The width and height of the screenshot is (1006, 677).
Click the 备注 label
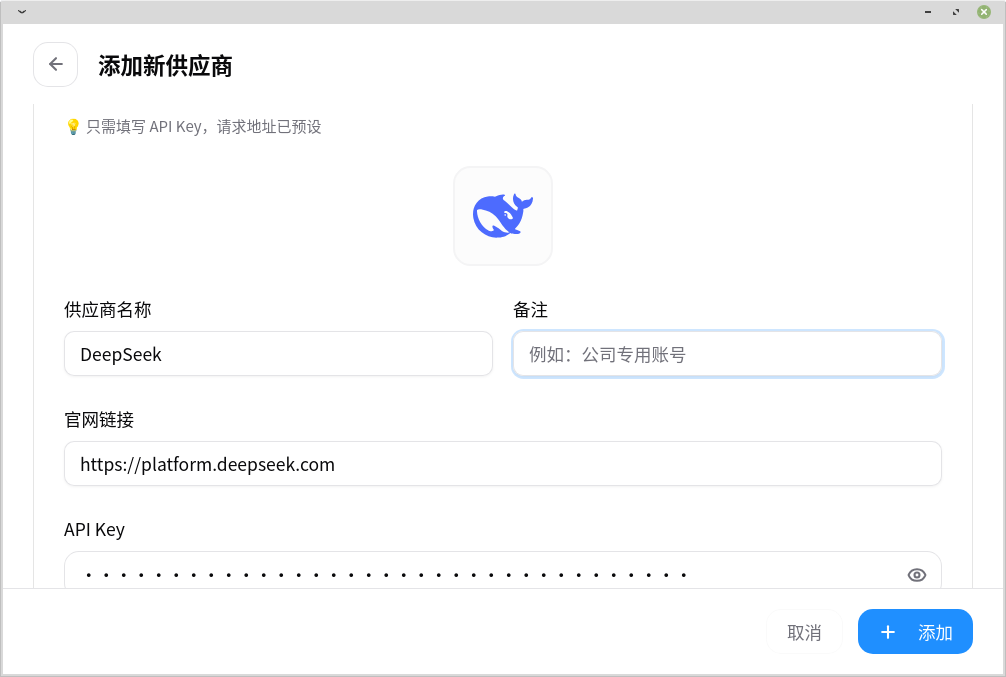[531, 310]
